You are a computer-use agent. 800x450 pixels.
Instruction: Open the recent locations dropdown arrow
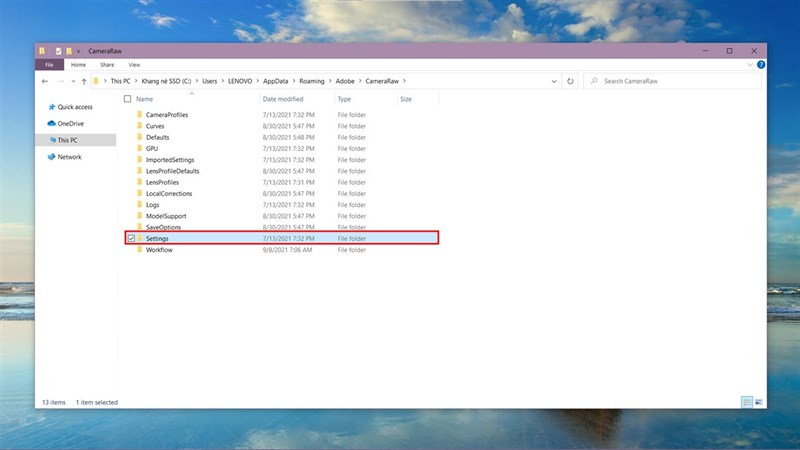click(x=73, y=81)
